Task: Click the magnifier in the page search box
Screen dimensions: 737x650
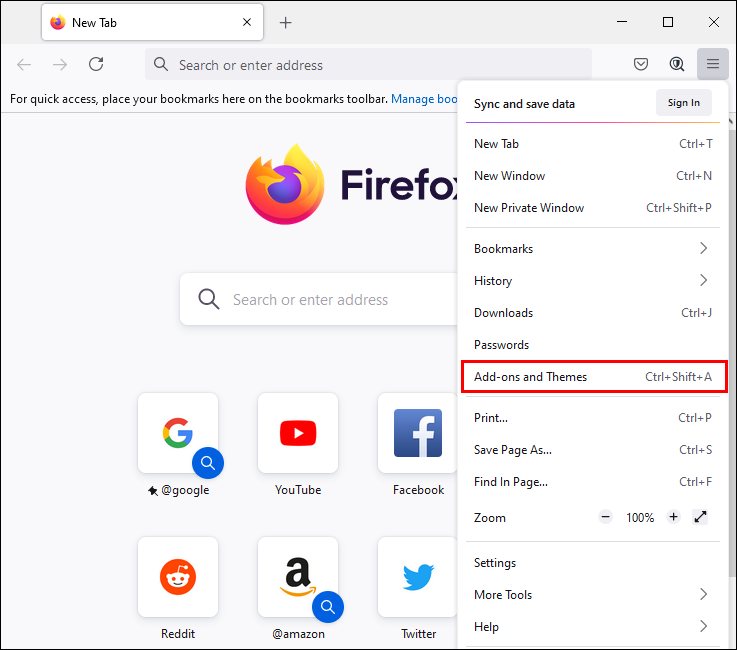Action: click(x=209, y=299)
